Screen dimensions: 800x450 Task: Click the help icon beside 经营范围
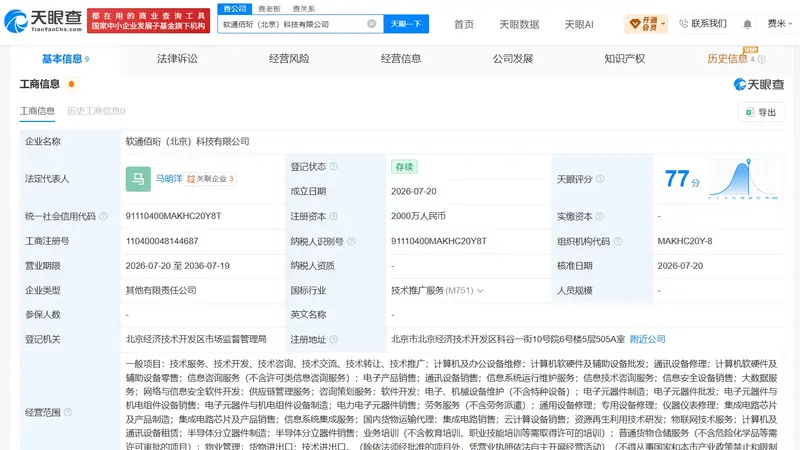click(x=68, y=412)
